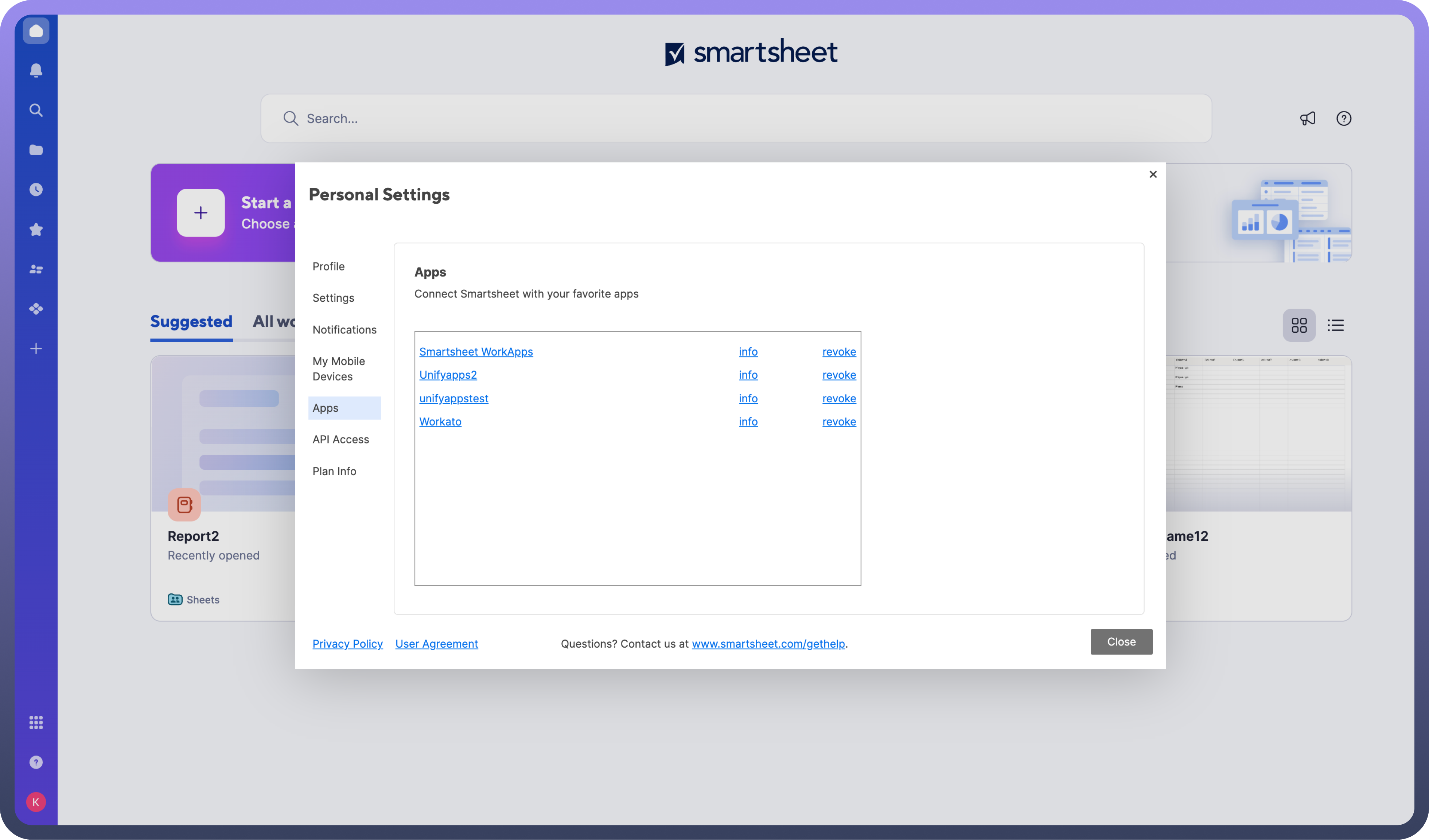This screenshot has width=1429, height=840.
Task: Open Favorites star icon in sidebar
Action: 36,230
